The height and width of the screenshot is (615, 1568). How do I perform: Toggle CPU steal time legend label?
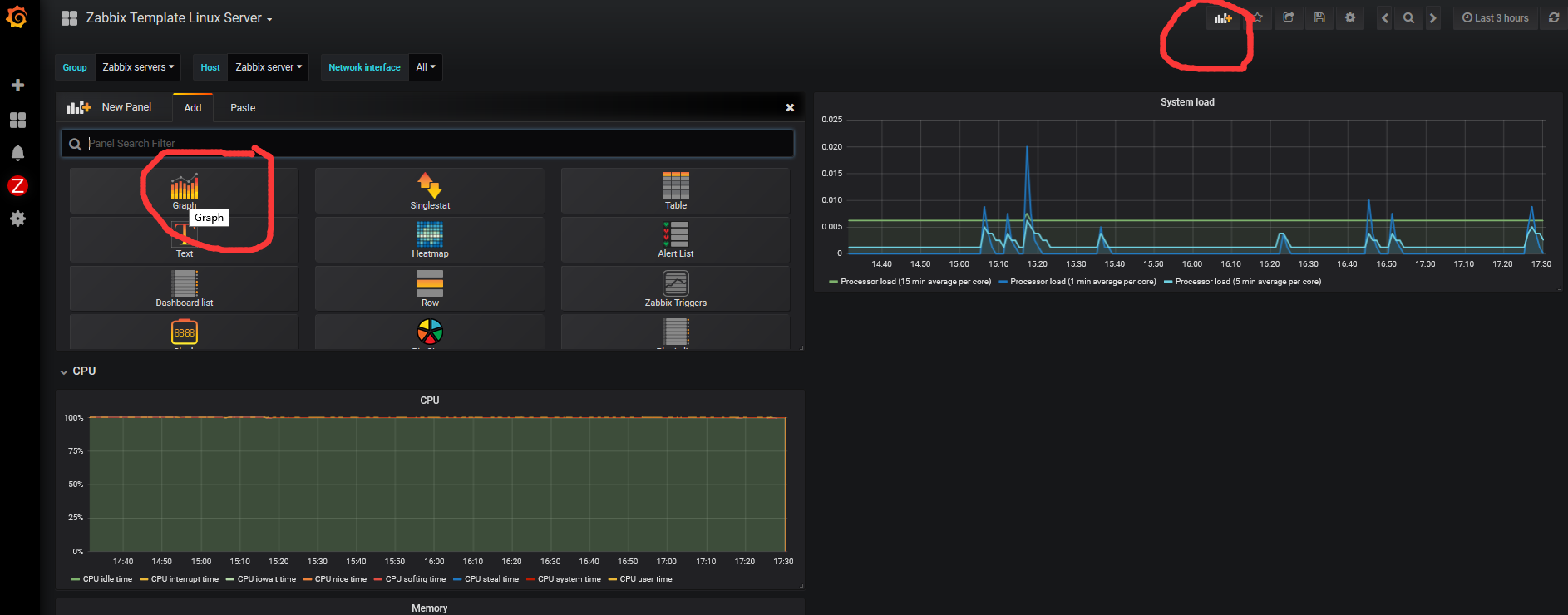pyautogui.click(x=491, y=579)
